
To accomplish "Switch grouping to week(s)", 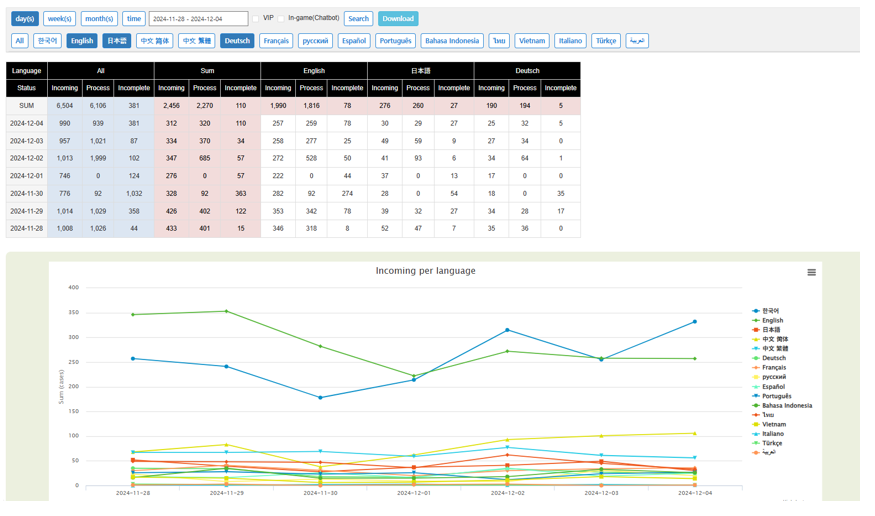I will [x=59, y=18].
